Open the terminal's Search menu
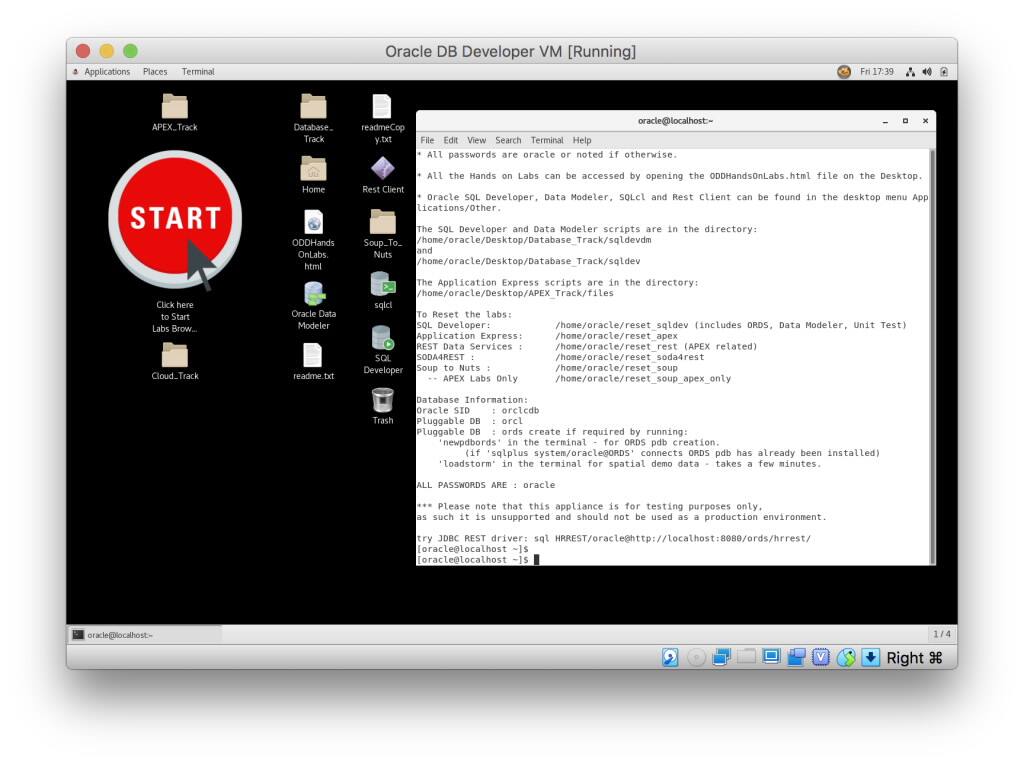The width and height of the screenshot is (1024, 764). point(508,141)
